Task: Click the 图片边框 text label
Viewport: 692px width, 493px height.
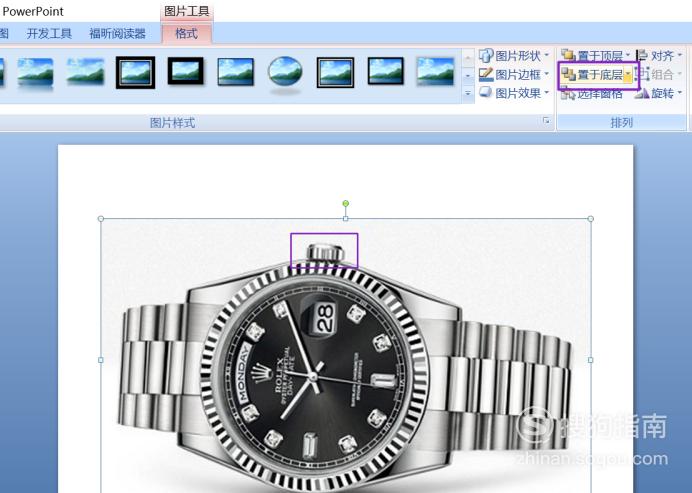Action: click(x=518, y=75)
